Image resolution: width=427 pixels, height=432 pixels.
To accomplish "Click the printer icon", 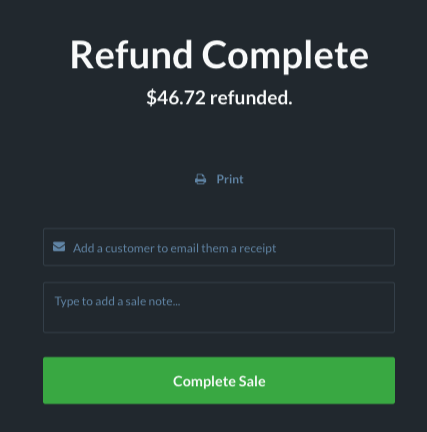I will (200, 179).
